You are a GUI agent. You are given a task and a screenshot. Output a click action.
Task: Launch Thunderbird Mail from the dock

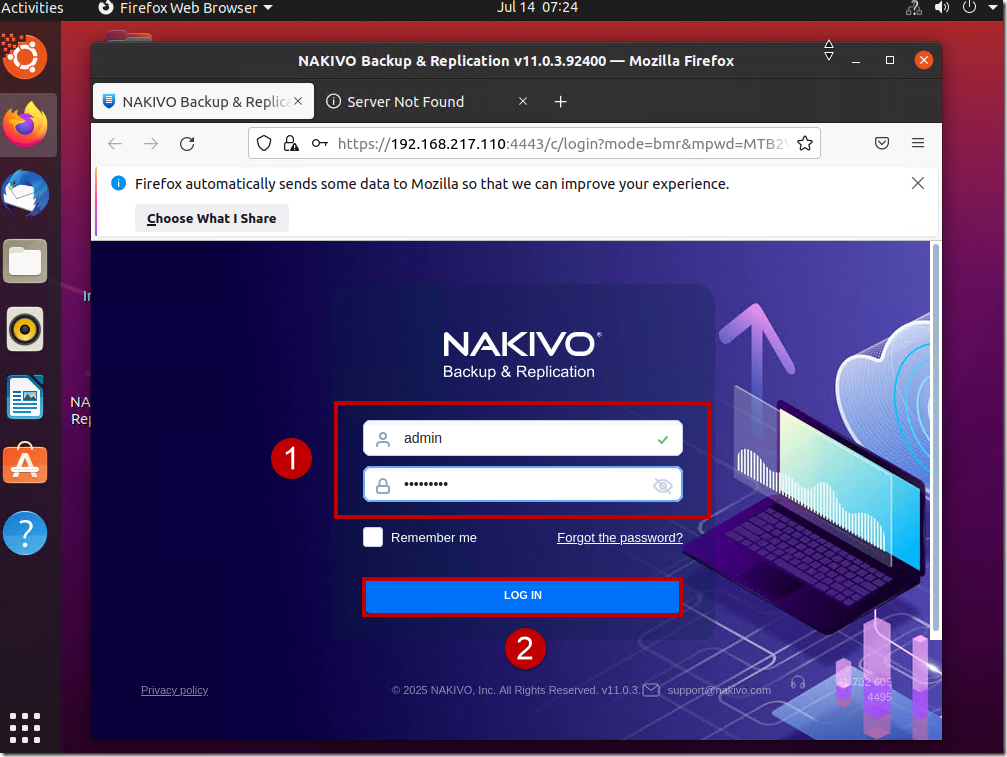click(x=26, y=193)
